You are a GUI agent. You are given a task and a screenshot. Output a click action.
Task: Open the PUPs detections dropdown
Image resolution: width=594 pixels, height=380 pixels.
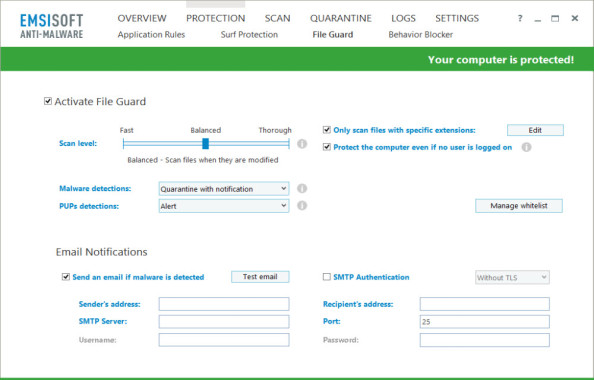(x=224, y=206)
